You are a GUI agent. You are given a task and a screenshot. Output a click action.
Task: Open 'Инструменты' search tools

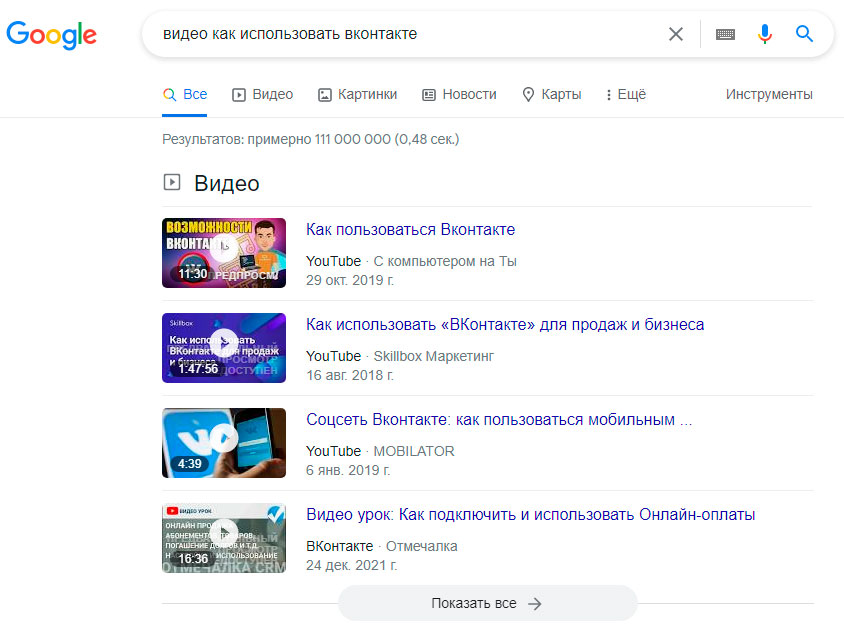click(x=769, y=94)
